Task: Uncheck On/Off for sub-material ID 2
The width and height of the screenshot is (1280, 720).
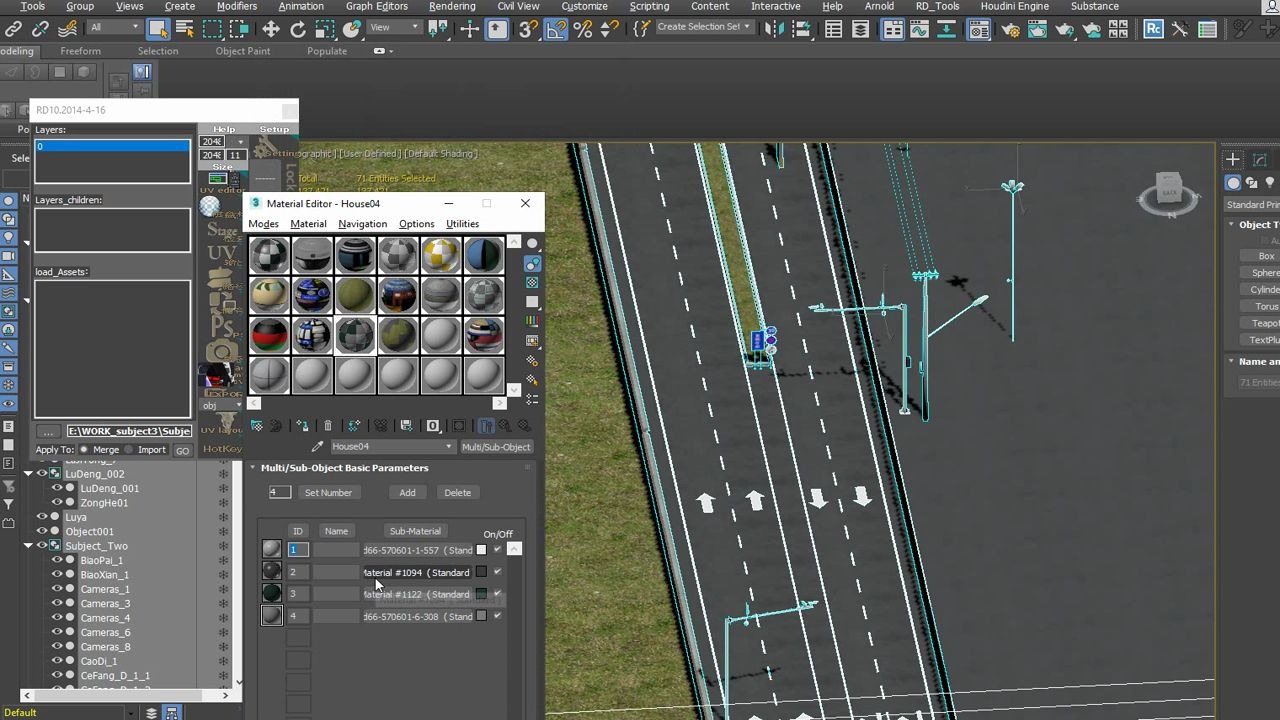Action: pos(497,572)
